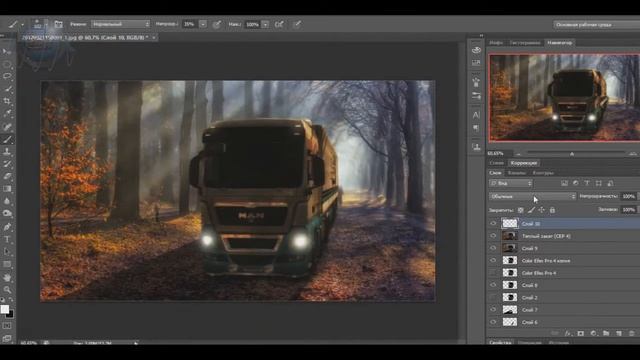The width and height of the screenshot is (640, 360).
Task: Lock transparent pixels on layer
Action: [x=521, y=210]
